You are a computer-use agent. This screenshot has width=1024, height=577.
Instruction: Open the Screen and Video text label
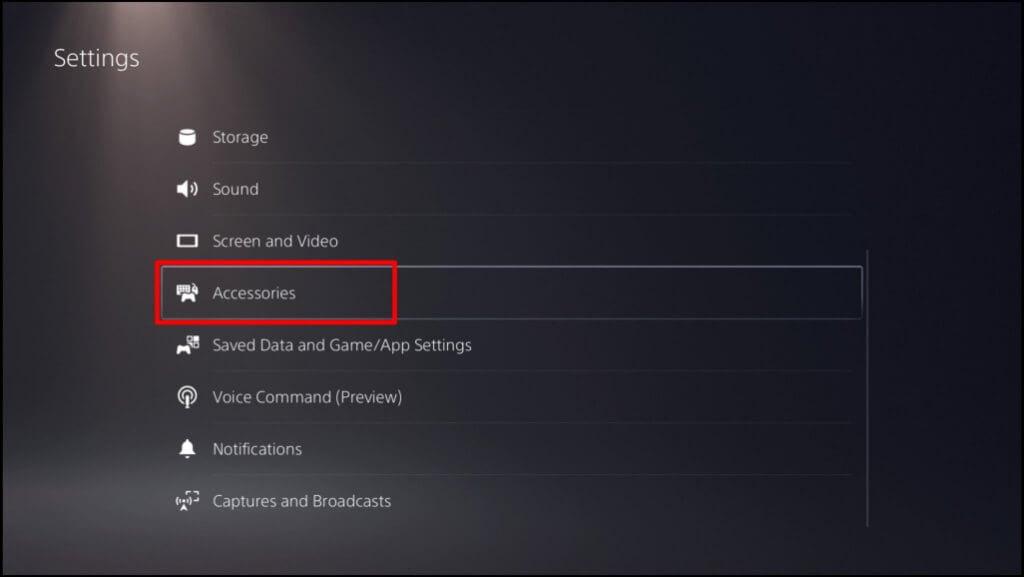click(275, 241)
